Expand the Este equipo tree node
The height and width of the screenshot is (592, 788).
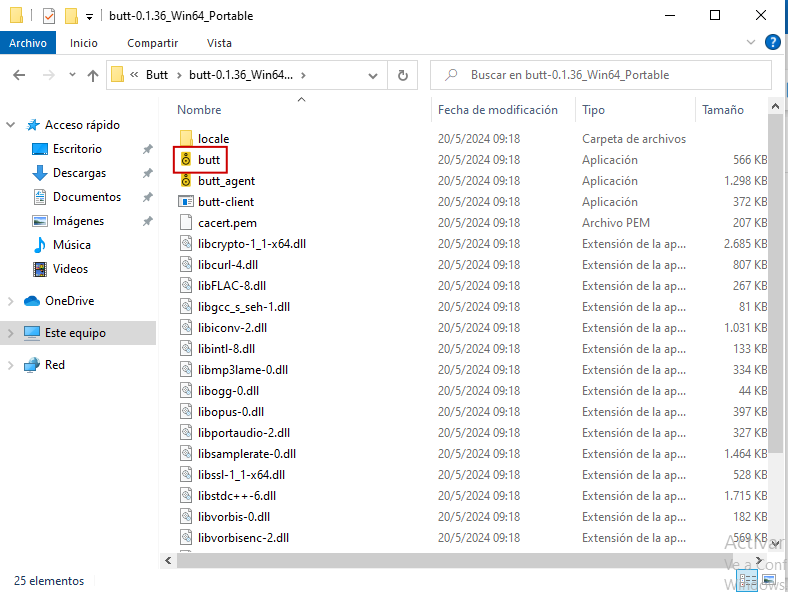[x=11, y=333]
